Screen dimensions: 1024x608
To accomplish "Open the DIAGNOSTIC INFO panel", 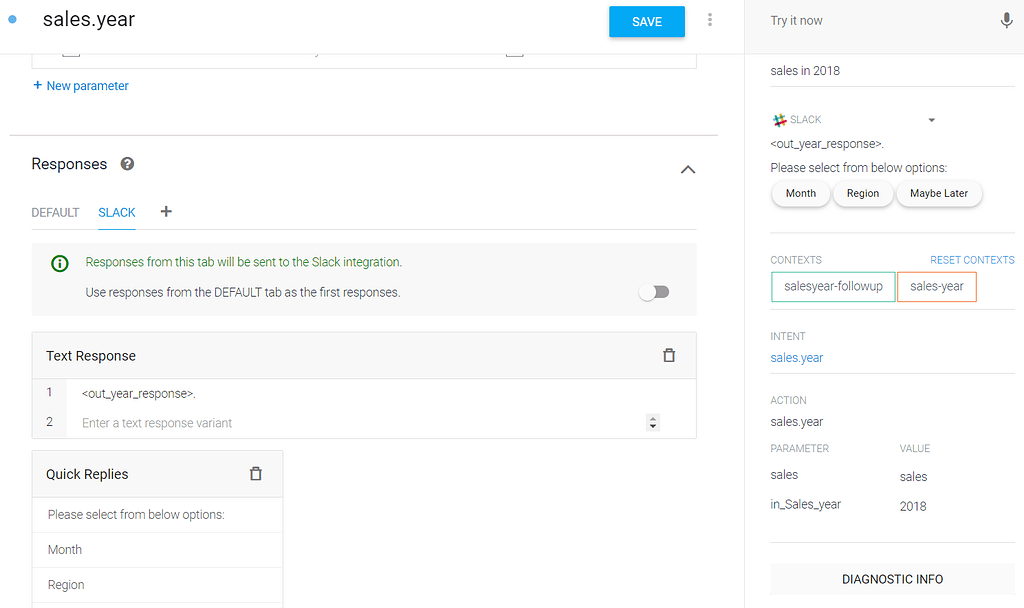I will (891, 579).
